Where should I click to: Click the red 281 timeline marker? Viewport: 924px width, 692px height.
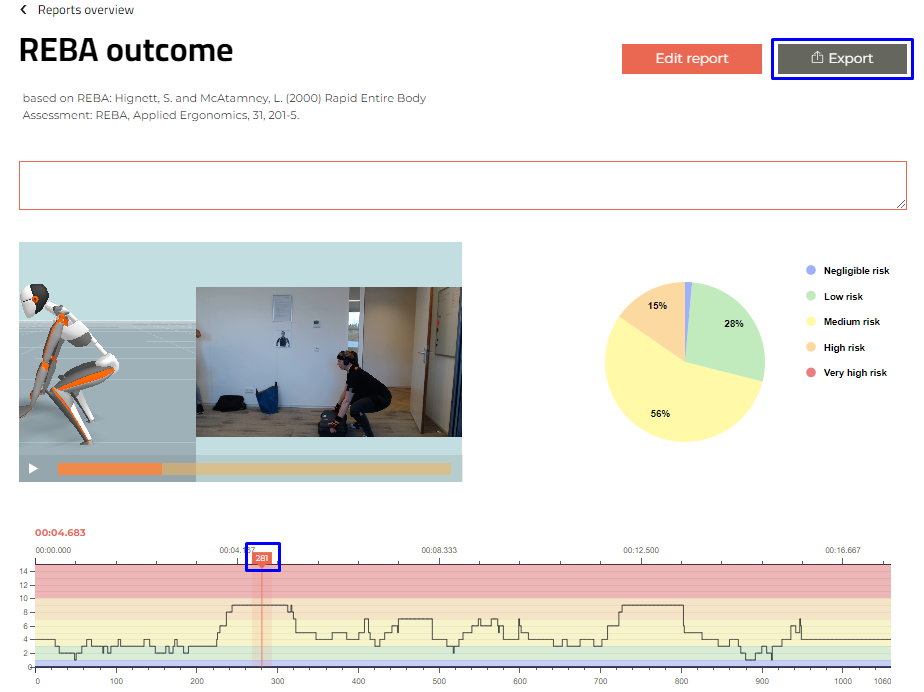[x=262, y=558]
